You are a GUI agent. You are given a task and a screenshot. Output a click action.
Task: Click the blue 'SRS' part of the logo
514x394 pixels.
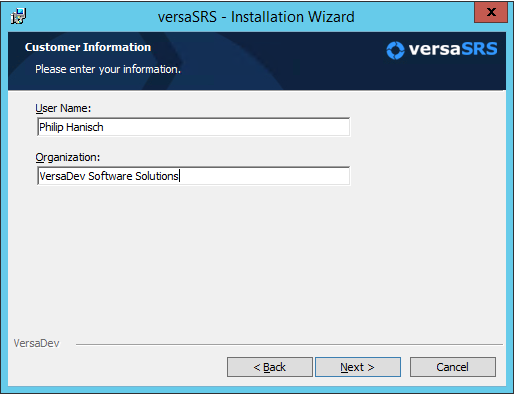click(479, 49)
